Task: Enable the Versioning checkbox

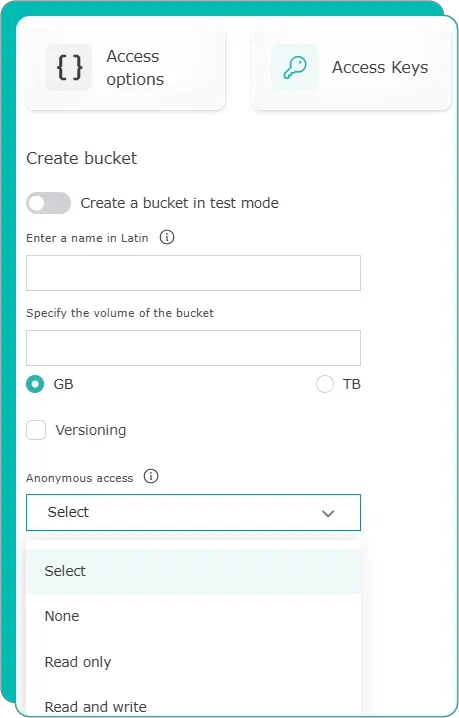Action: tap(36, 430)
